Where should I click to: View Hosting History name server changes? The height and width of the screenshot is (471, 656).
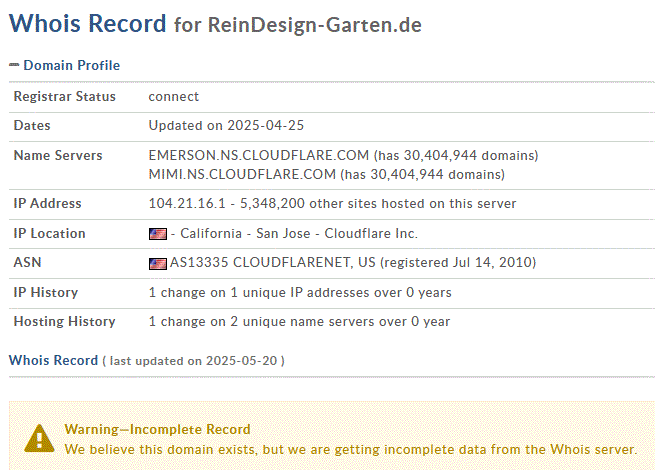[299, 321]
